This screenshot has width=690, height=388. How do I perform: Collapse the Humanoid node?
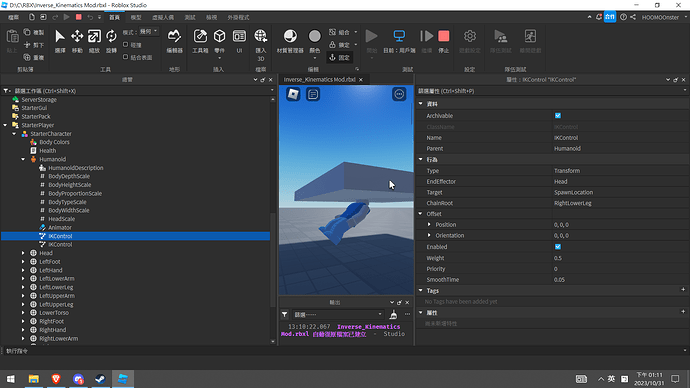tap(23, 159)
